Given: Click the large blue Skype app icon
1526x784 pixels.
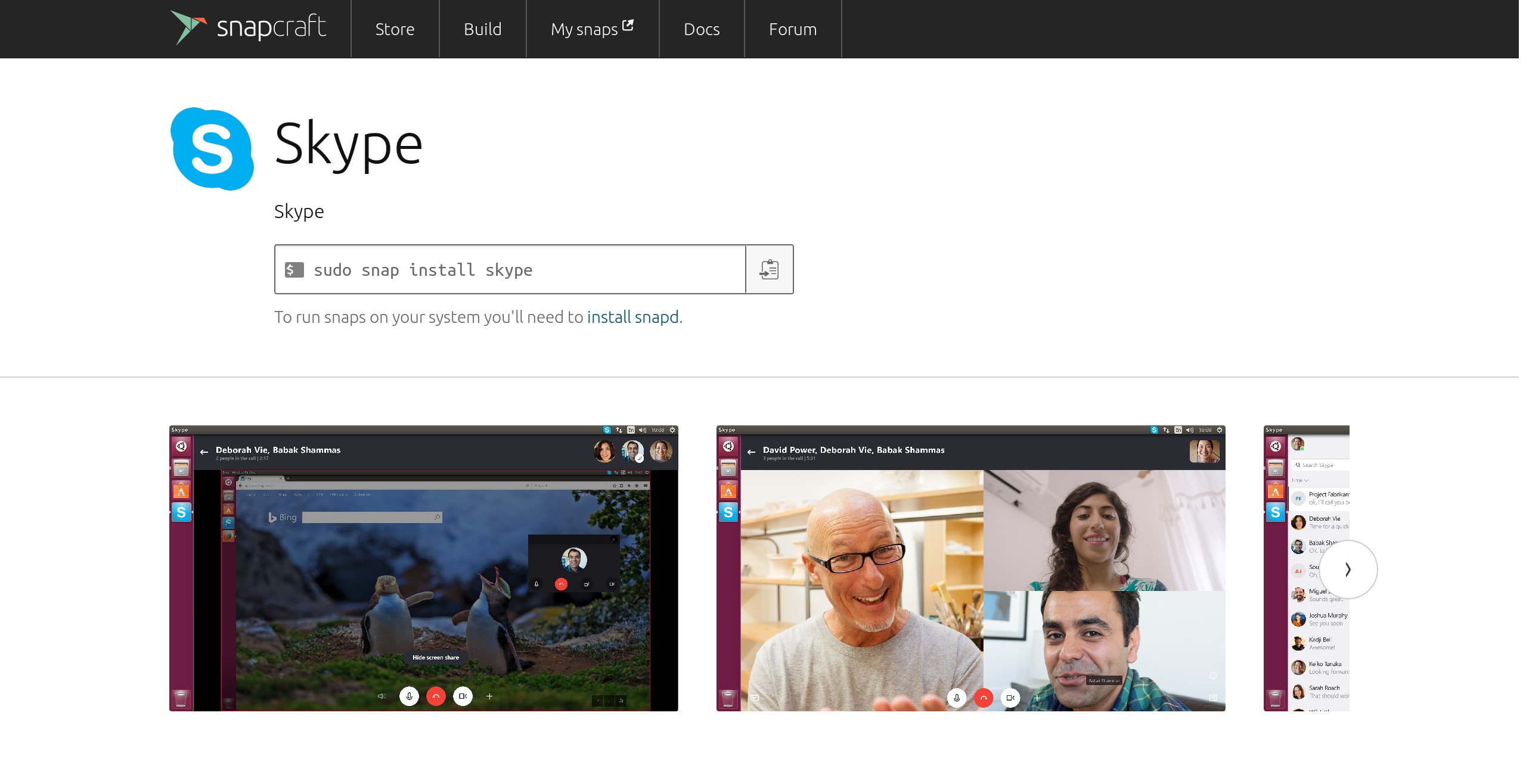Looking at the screenshot, I should (212, 148).
